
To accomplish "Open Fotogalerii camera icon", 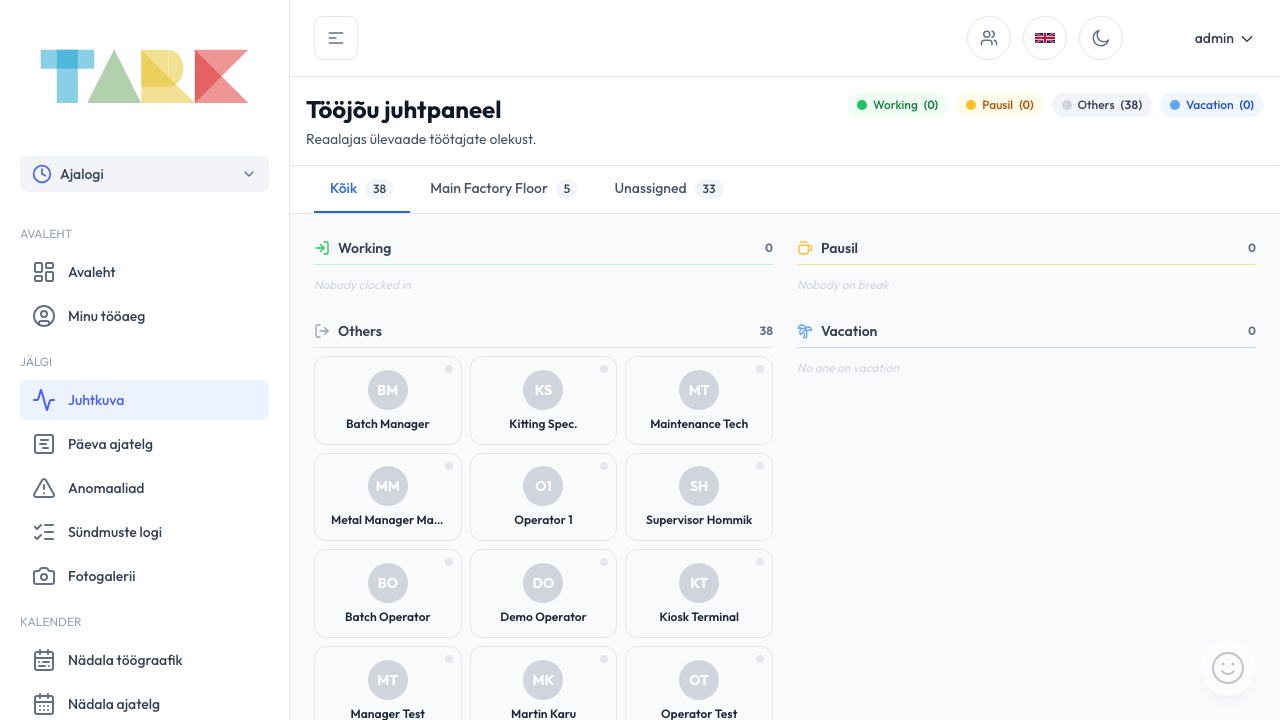I will coord(44,576).
